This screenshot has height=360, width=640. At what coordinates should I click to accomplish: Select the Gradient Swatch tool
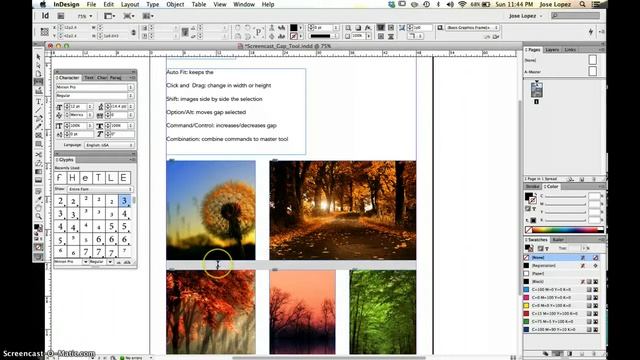(x=38, y=172)
